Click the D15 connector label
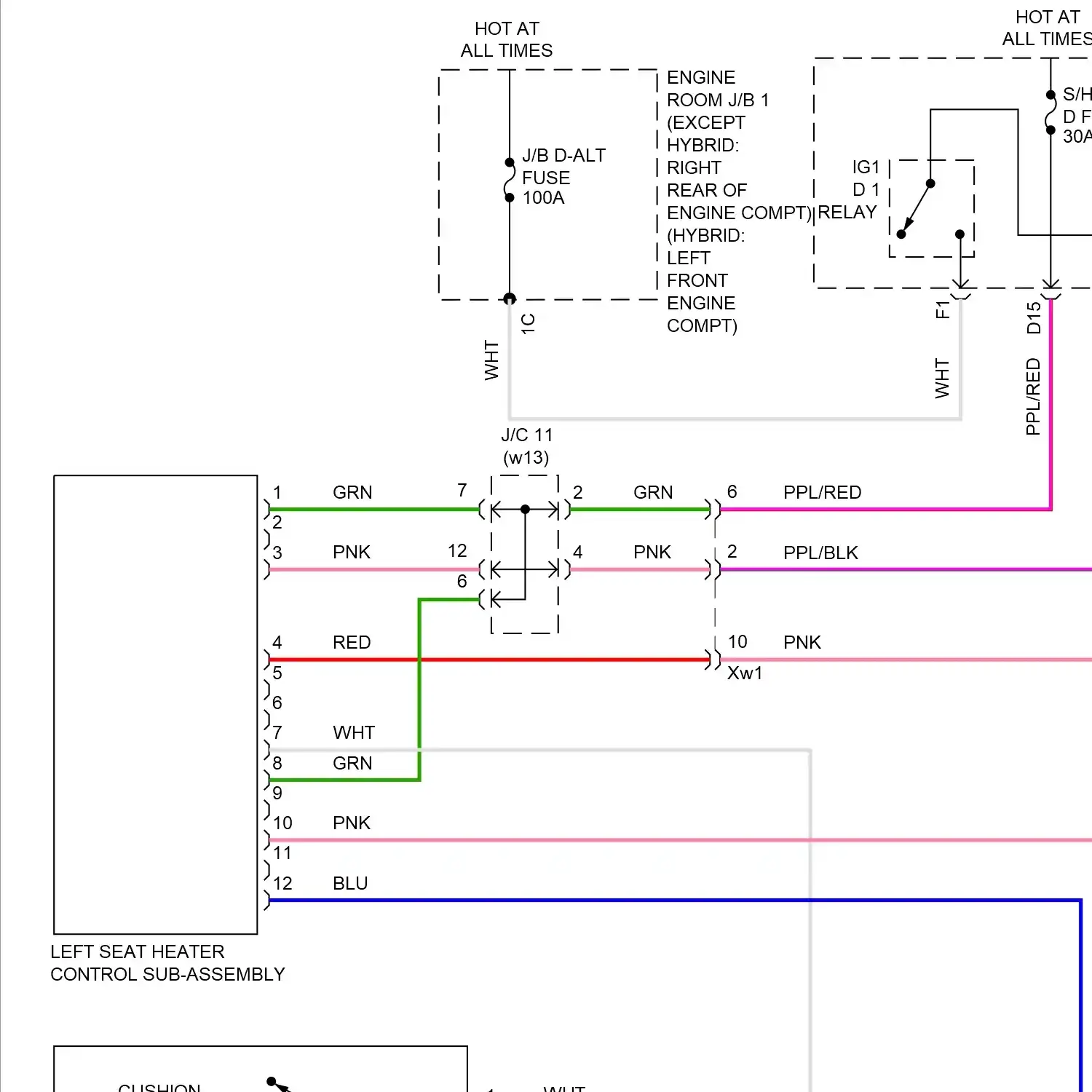Viewport: 1092px width, 1092px height. pos(1034,317)
